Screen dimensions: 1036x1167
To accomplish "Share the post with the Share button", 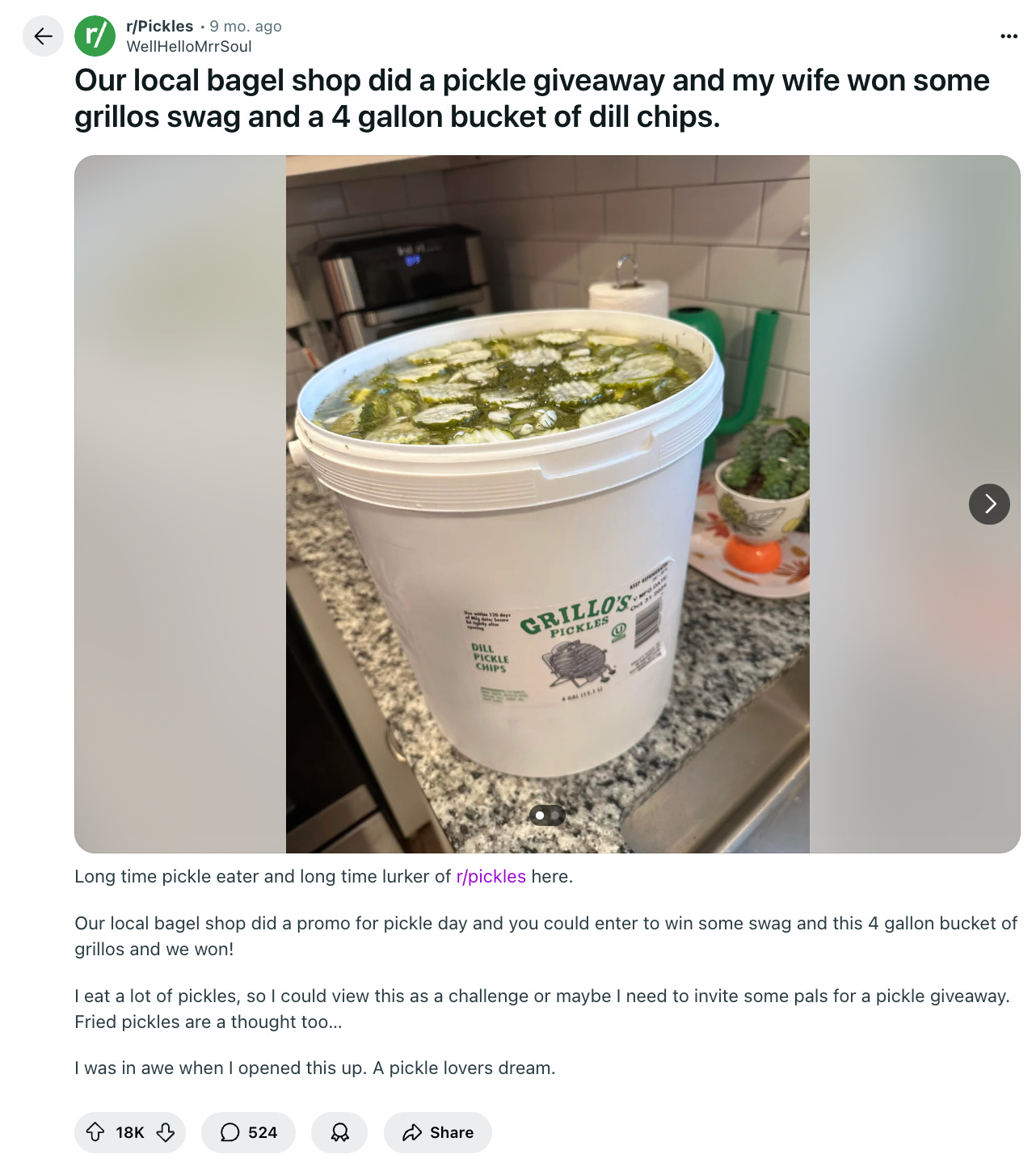I will tap(438, 1132).
